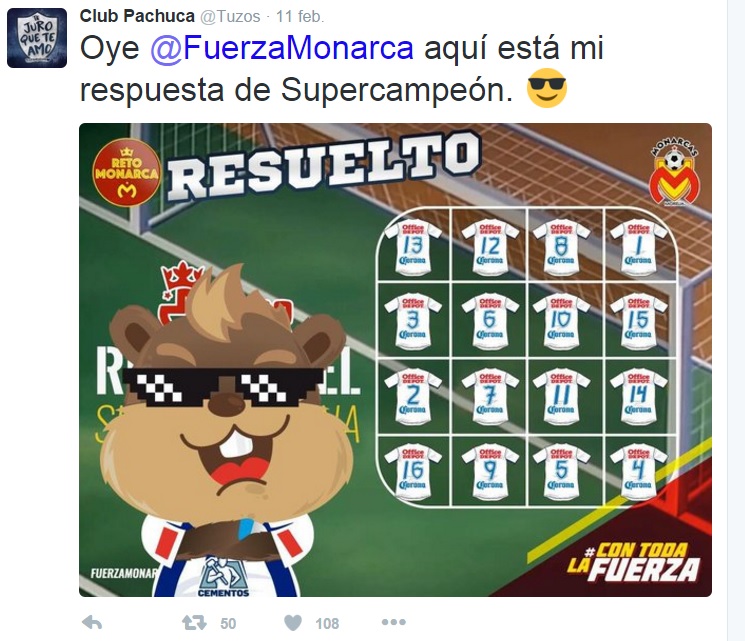Click jersey number 16 in grid
Viewport: 745px width, 641px height.
412,471
